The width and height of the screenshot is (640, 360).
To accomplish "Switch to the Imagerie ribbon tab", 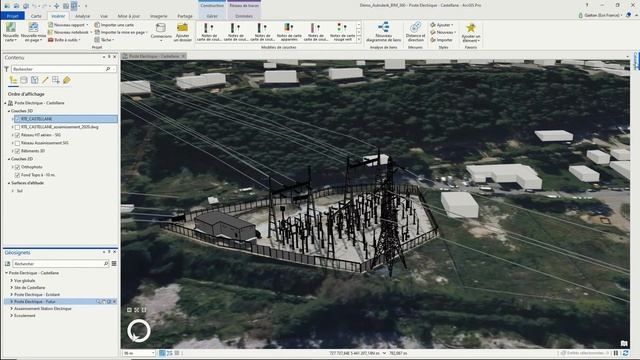I will click(x=158, y=16).
